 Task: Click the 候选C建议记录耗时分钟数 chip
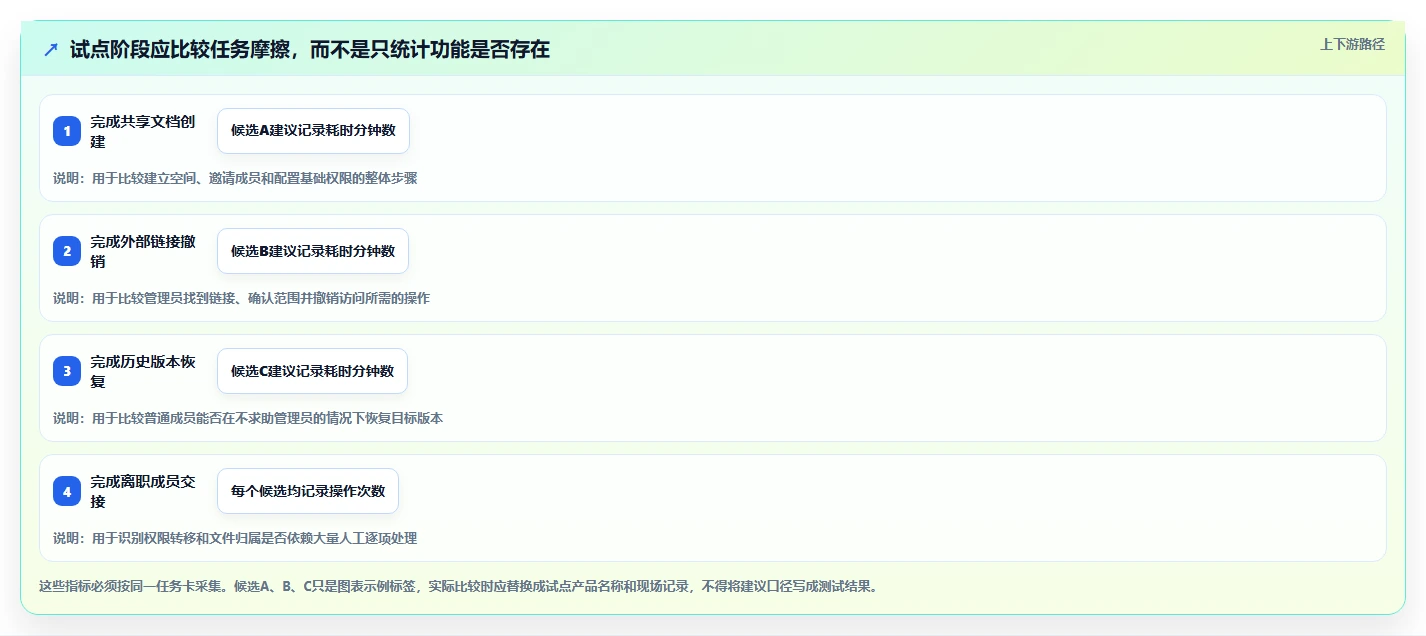tap(312, 371)
